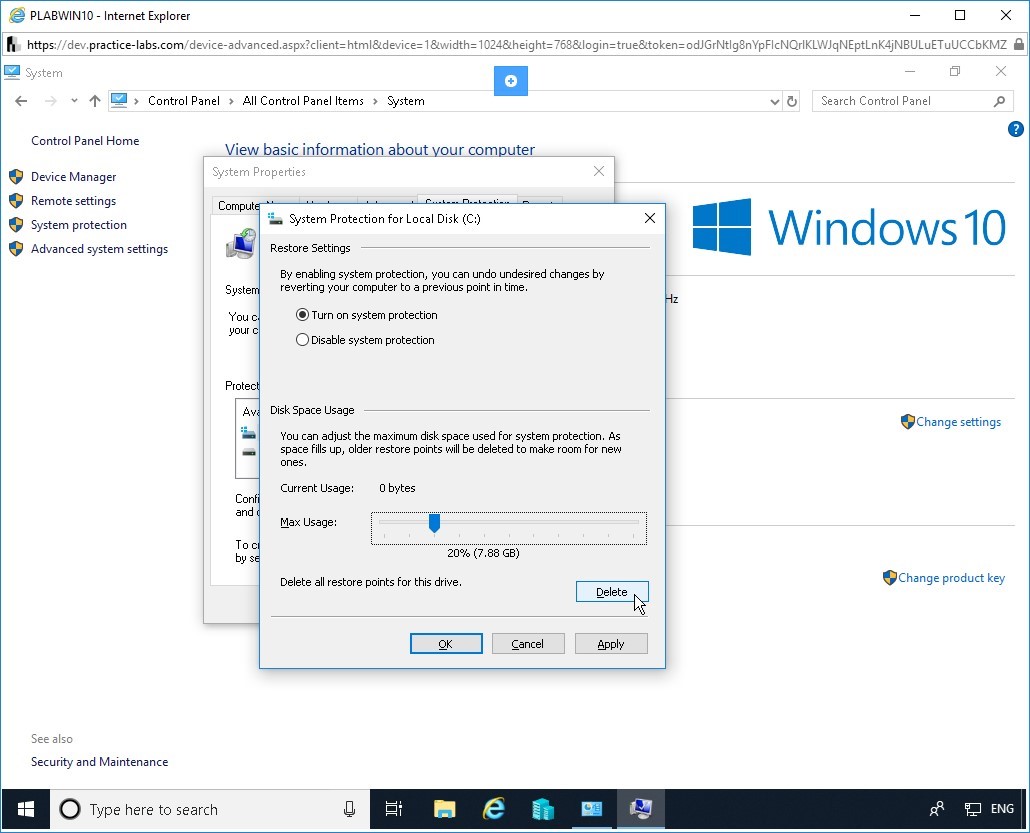This screenshot has width=1030, height=833.
Task: Select System breadcrumb item
Action: [405, 101]
